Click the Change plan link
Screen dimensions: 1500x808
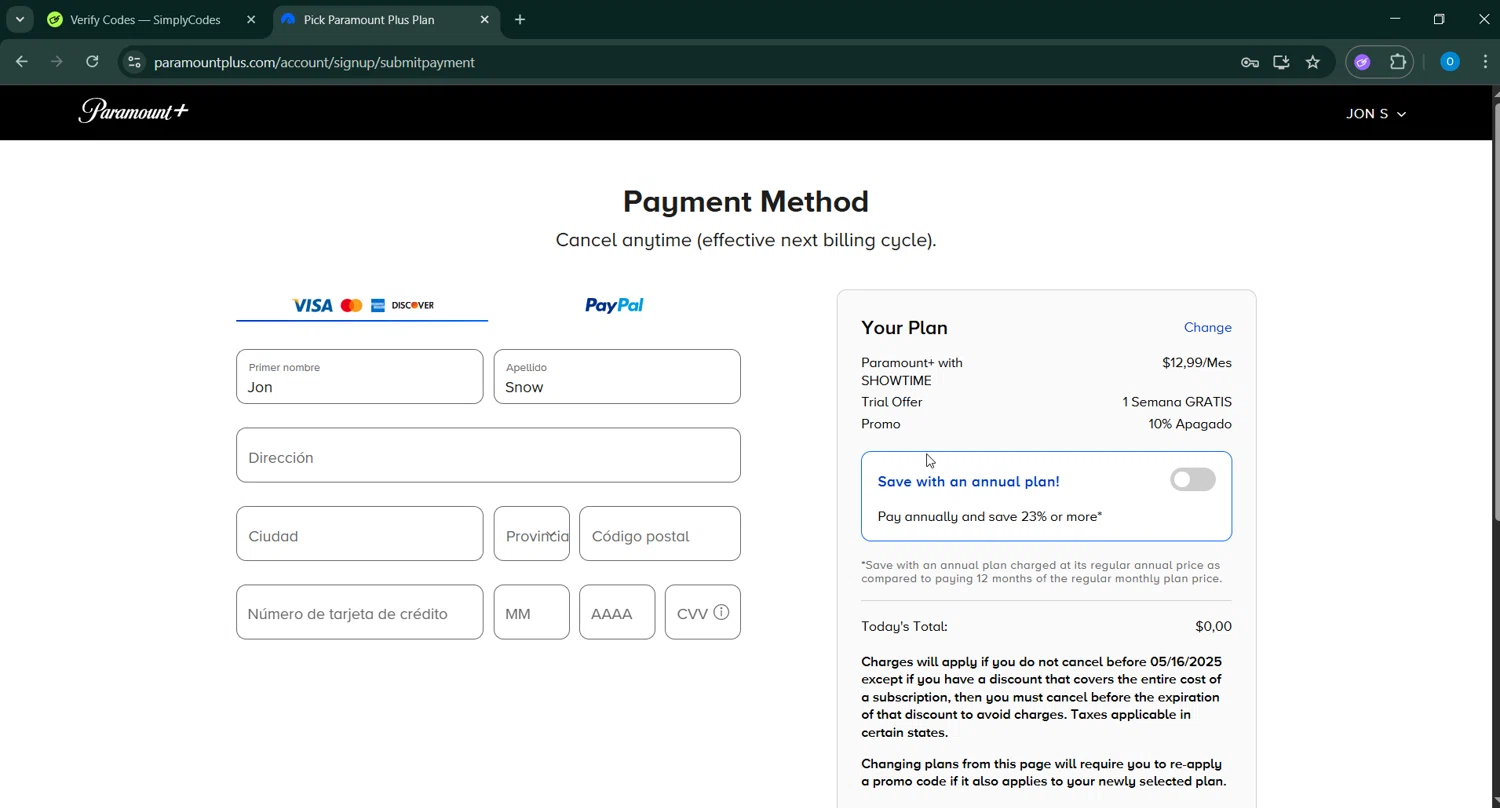[x=1207, y=327]
